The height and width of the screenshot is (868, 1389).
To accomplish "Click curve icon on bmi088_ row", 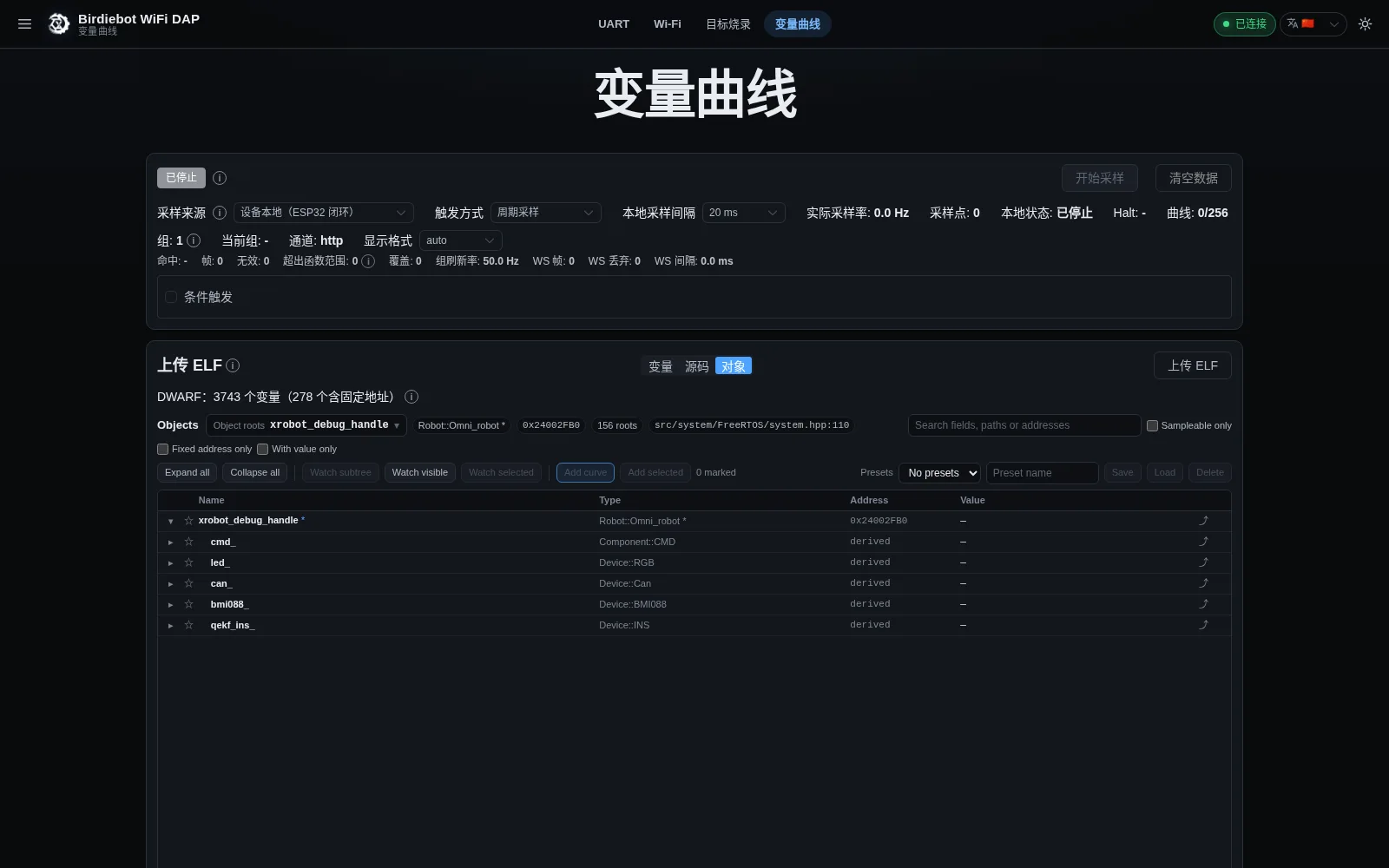I will [1203, 604].
